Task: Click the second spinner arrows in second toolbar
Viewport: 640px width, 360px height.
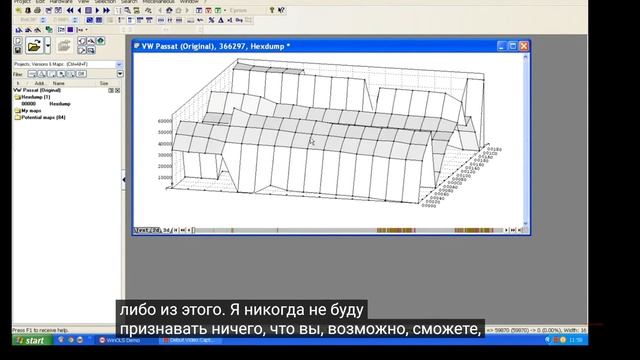Action: point(75,20)
